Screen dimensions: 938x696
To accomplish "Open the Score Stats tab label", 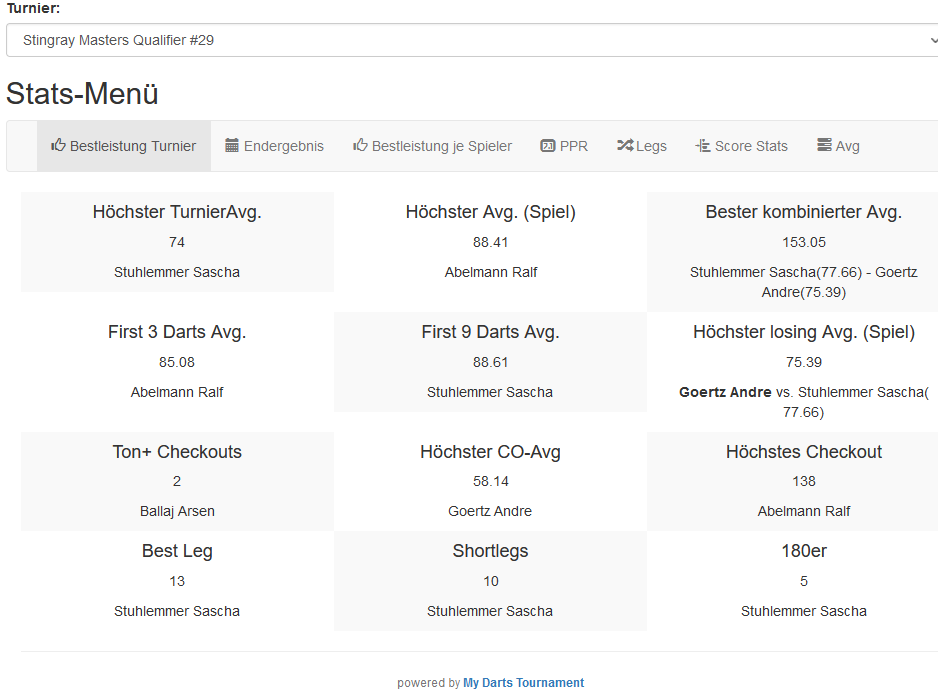I will [751, 146].
